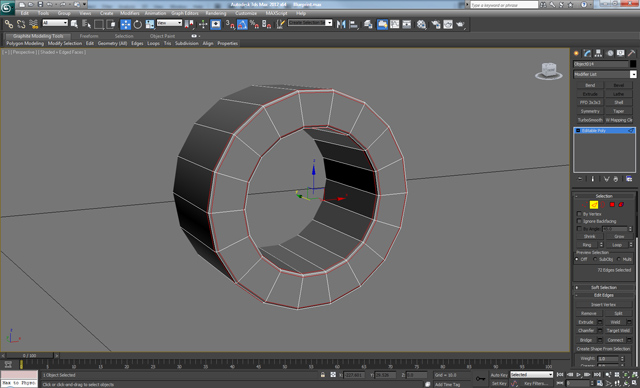The width and height of the screenshot is (640, 388).
Task: Toggle the Angle Snap icon
Action: click(x=242, y=24)
